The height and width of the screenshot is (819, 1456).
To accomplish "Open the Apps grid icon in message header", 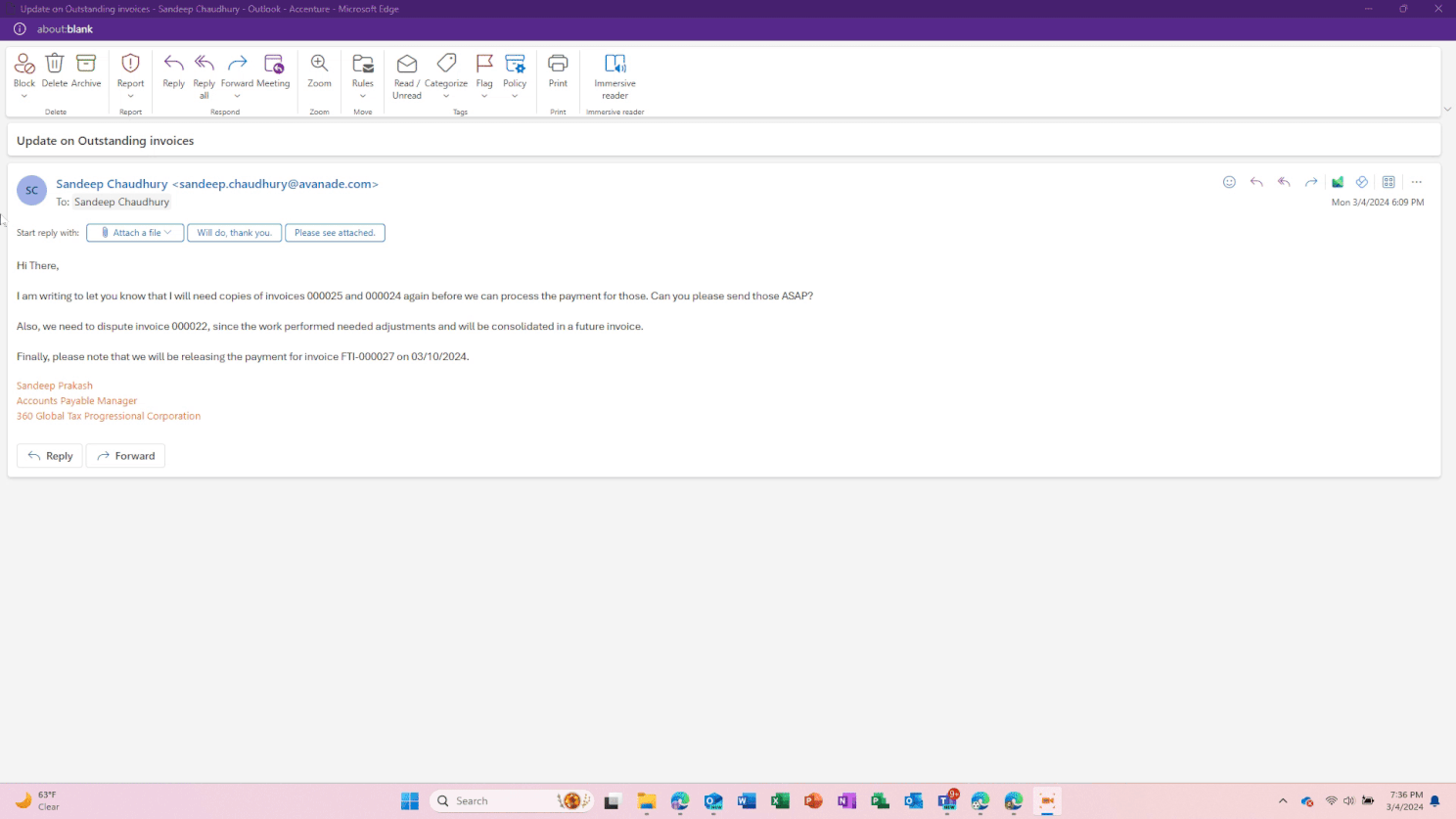I will pos(1388,182).
